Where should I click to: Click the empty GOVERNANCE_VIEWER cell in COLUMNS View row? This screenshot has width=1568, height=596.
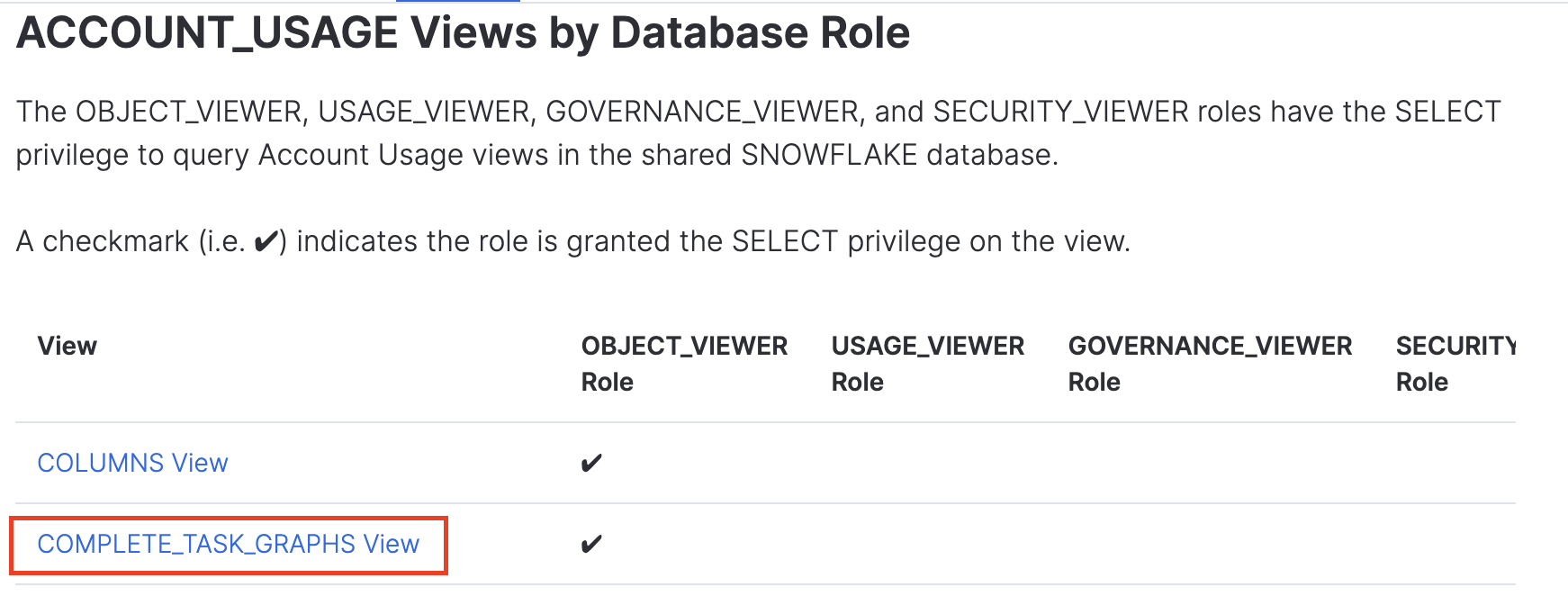[1209, 463]
